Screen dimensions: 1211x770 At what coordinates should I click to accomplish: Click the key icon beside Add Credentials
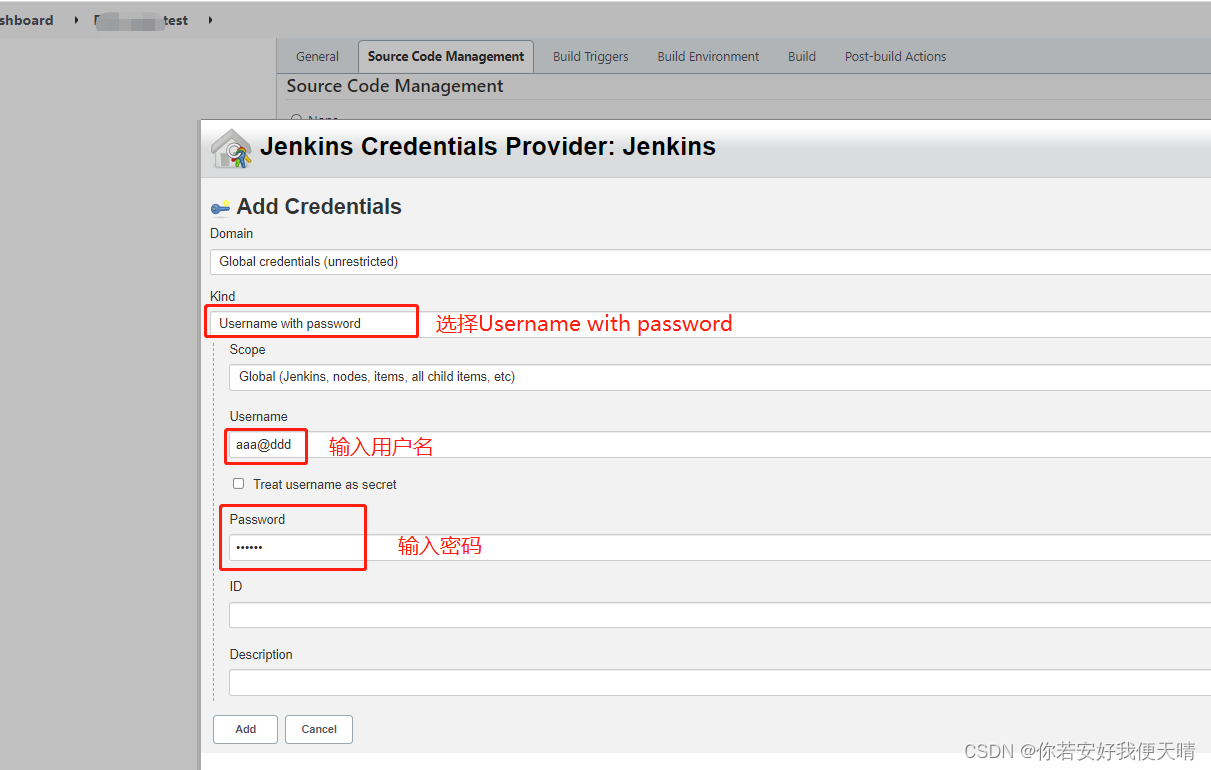220,208
